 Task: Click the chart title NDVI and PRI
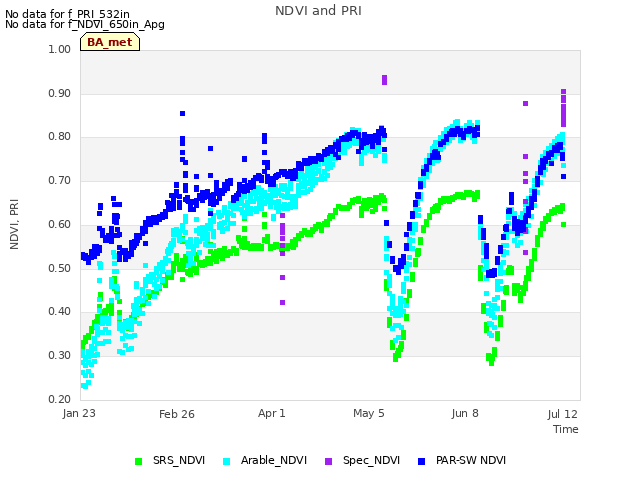click(318, 11)
